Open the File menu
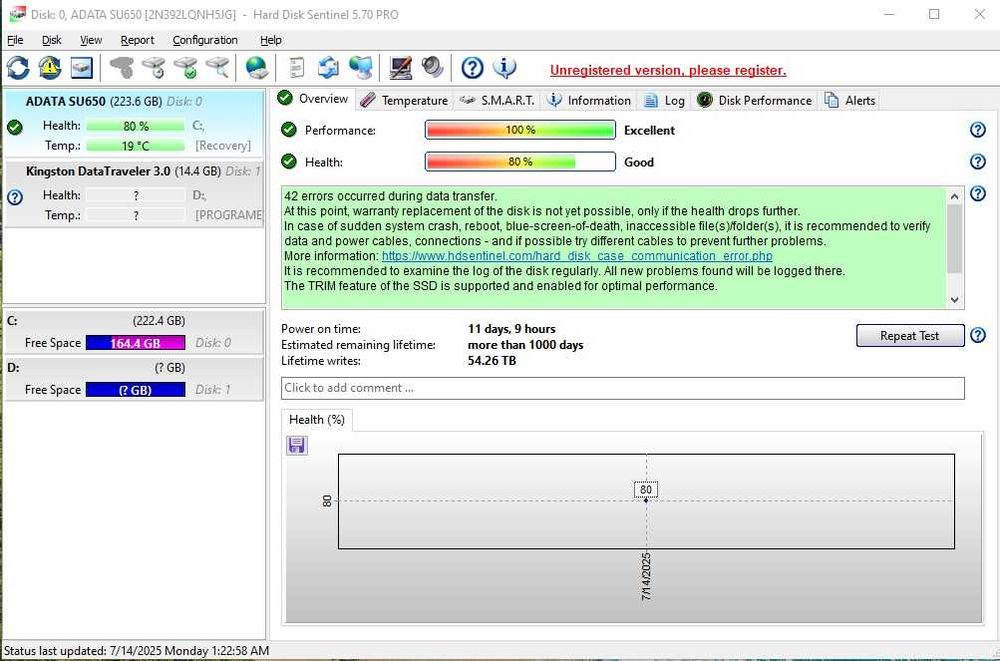The width and height of the screenshot is (1000, 661). click(x=15, y=40)
